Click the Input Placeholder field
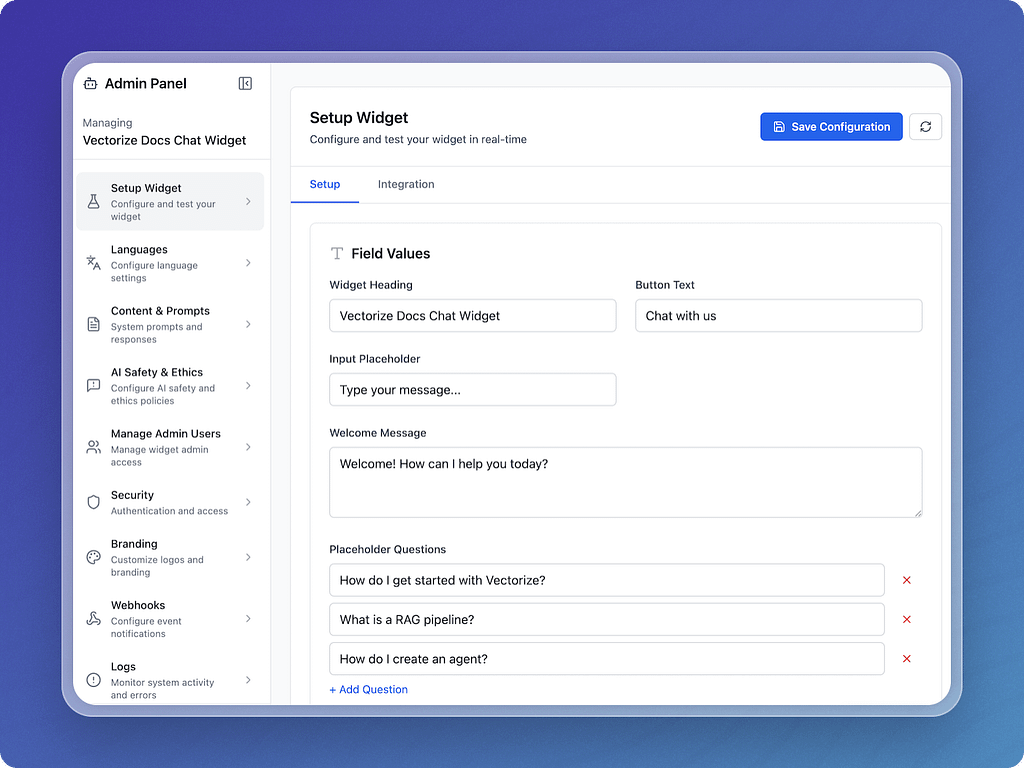 (x=473, y=390)
